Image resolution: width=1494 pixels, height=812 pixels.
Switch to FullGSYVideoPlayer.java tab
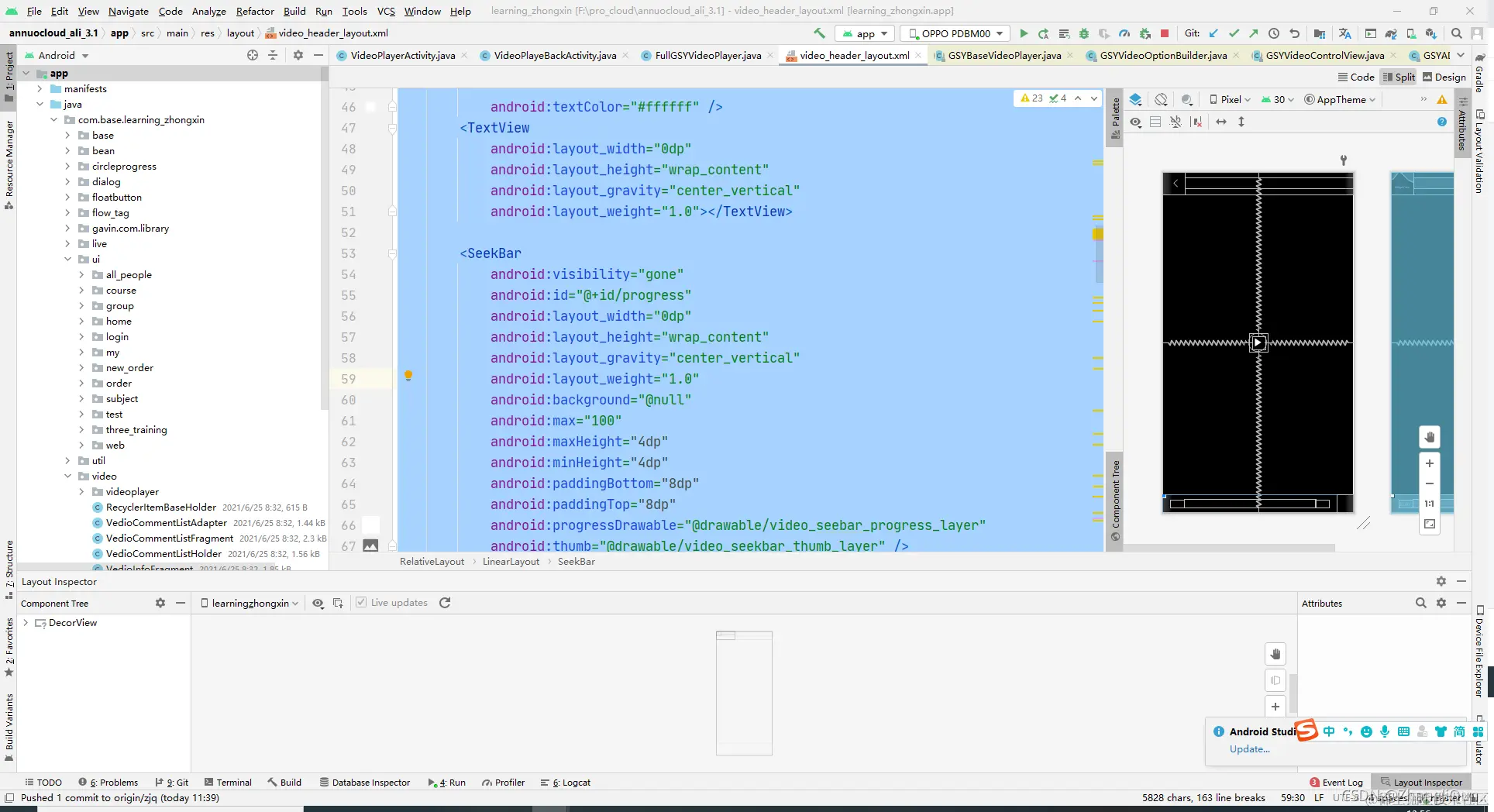coord(707,55)
